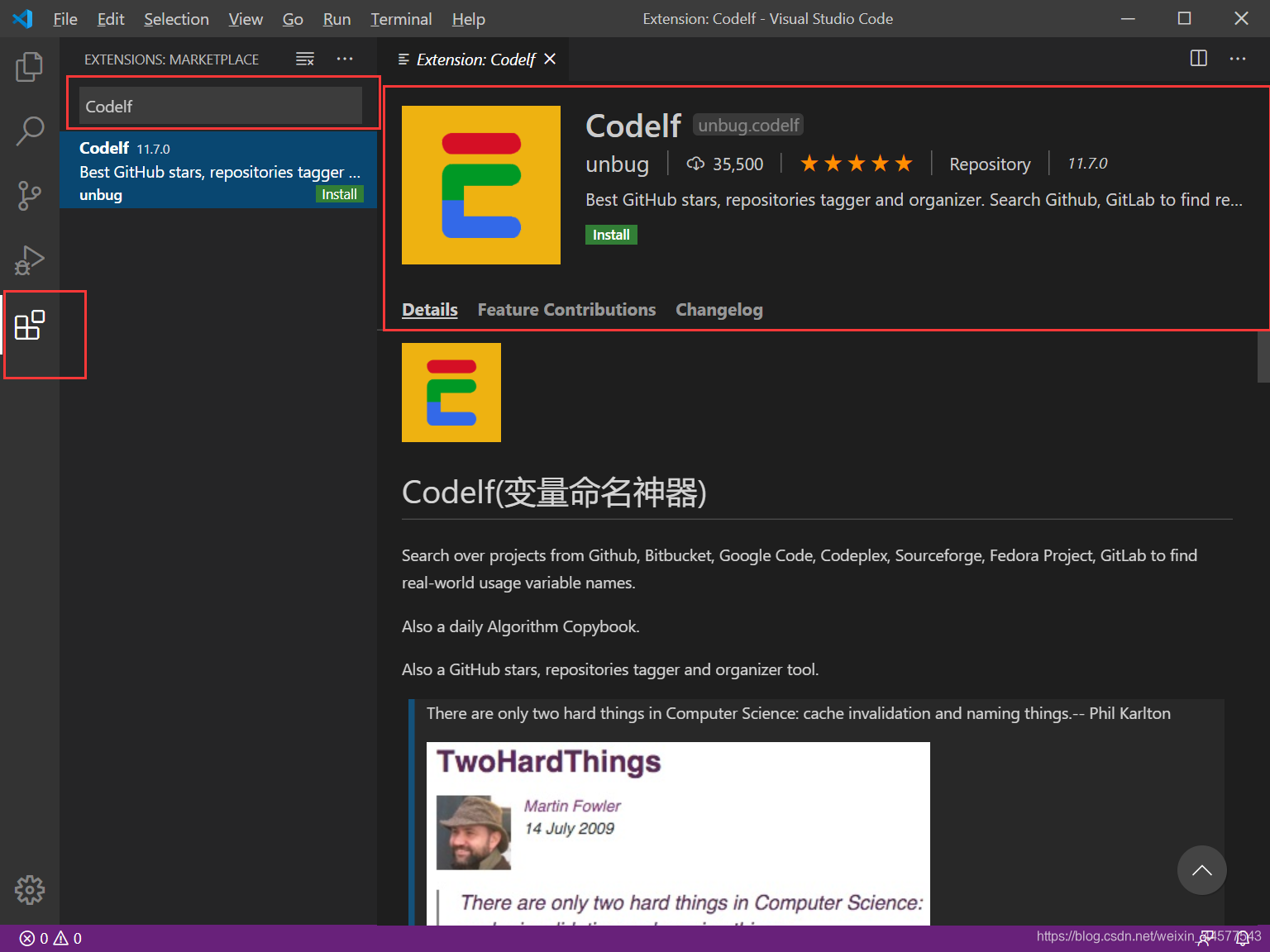Clear extensions search results icon
1270x952 pixels.
(x=305, y=59)
